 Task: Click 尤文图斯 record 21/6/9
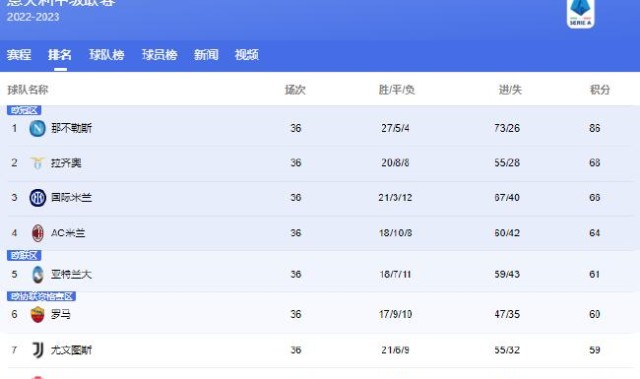click(x=395, y=350)
